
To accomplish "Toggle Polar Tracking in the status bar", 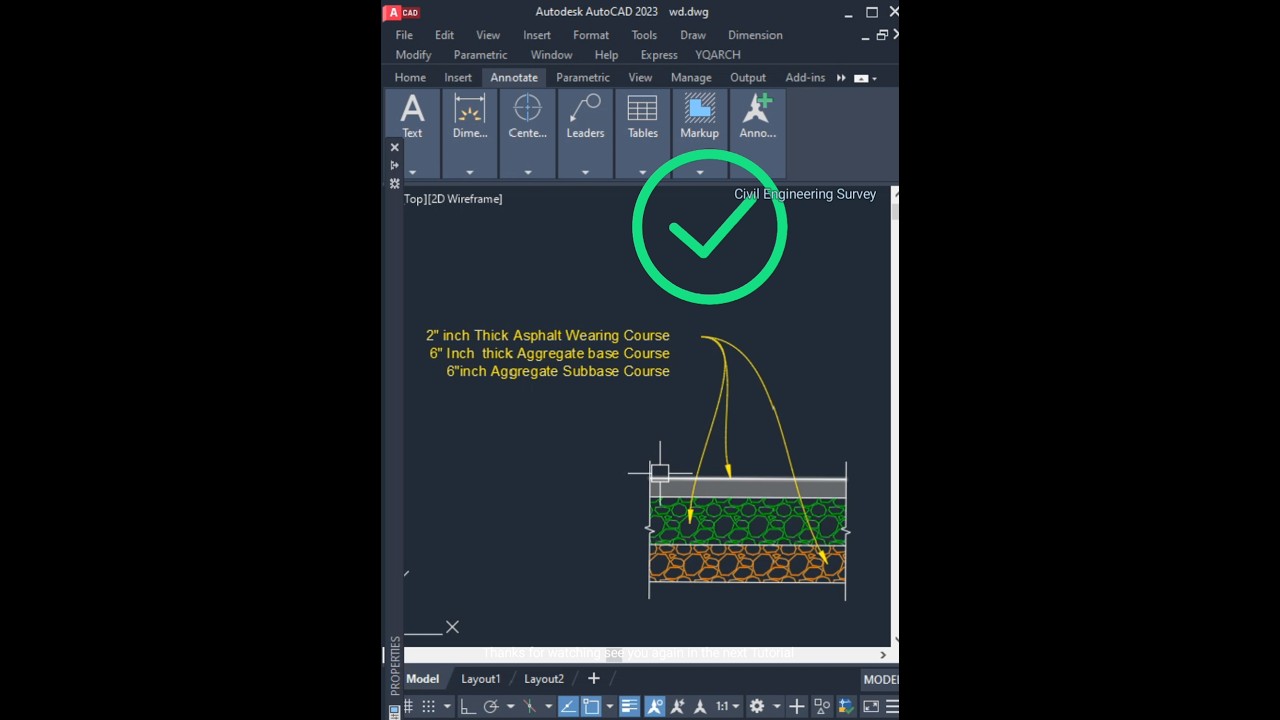I will 490,706.
